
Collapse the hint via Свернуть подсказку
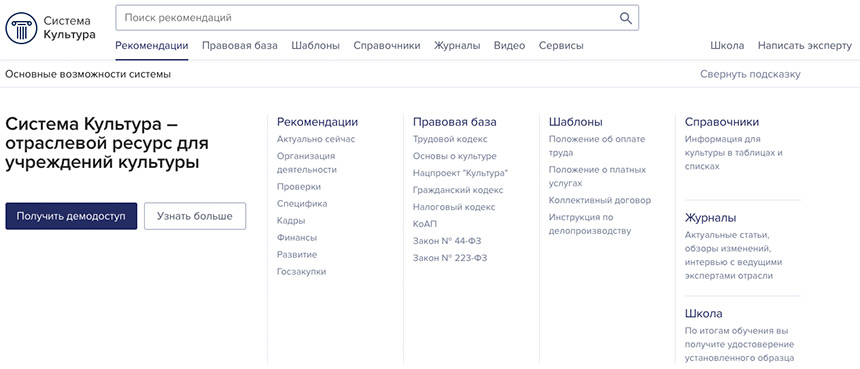pos(750,75)
